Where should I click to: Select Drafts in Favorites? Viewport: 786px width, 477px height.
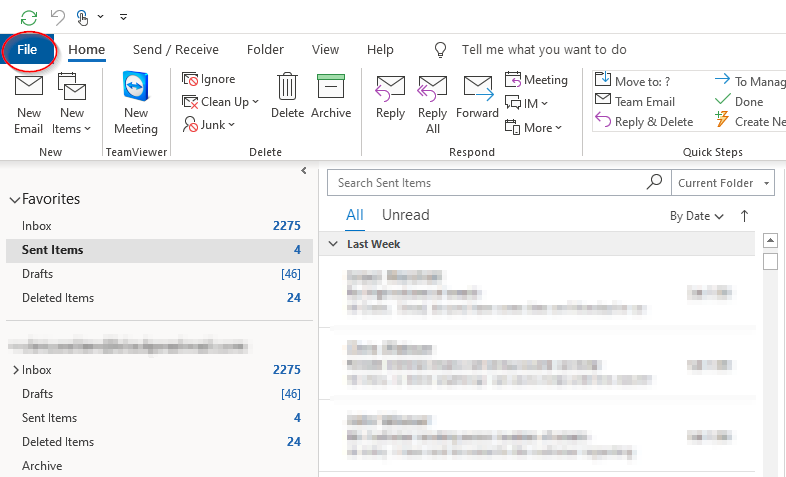tap(38, 274)
